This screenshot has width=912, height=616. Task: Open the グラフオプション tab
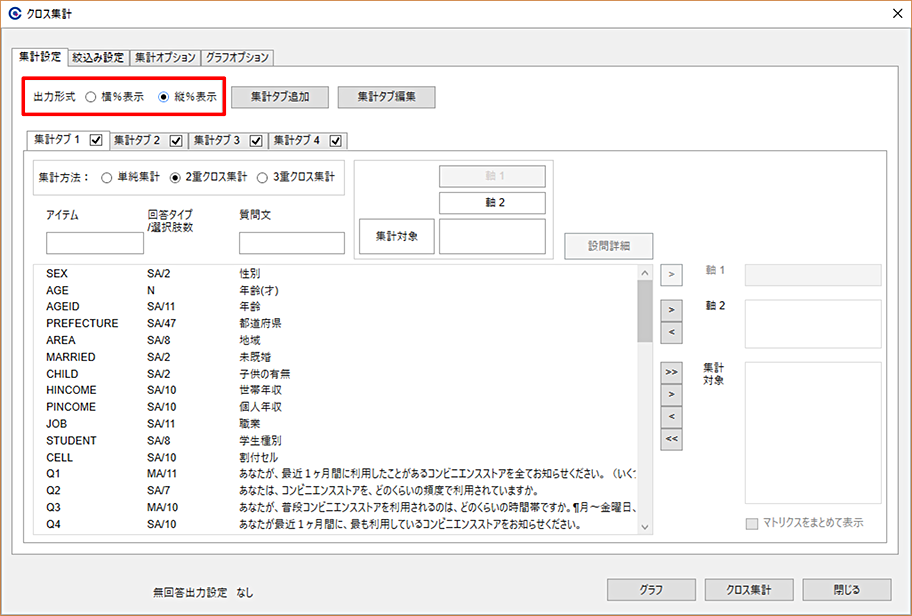coord(237,58)
